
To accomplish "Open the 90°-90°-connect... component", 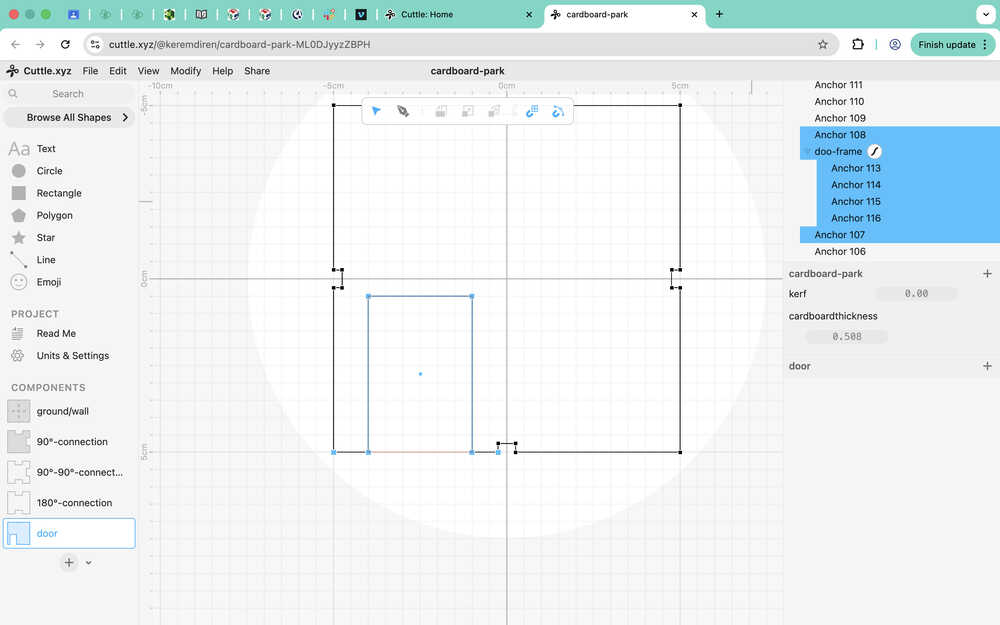I will pyautogui.click(x=69, y=473).
